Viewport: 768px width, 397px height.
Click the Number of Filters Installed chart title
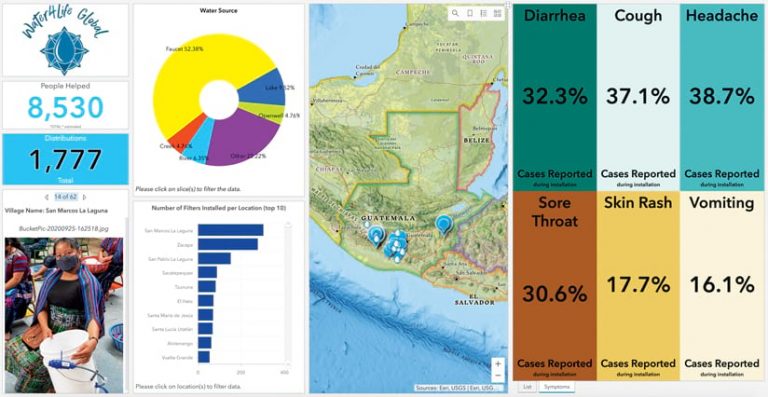point(219,208)
